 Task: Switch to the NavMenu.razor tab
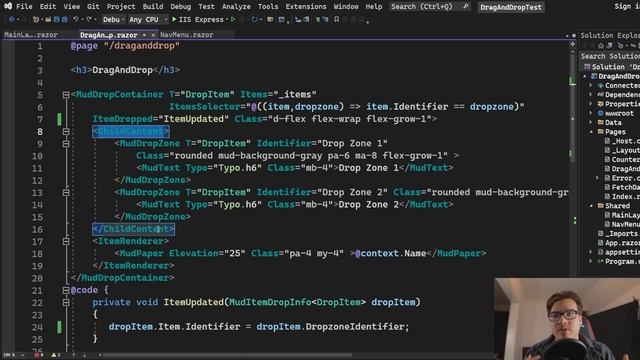[187, 35]
